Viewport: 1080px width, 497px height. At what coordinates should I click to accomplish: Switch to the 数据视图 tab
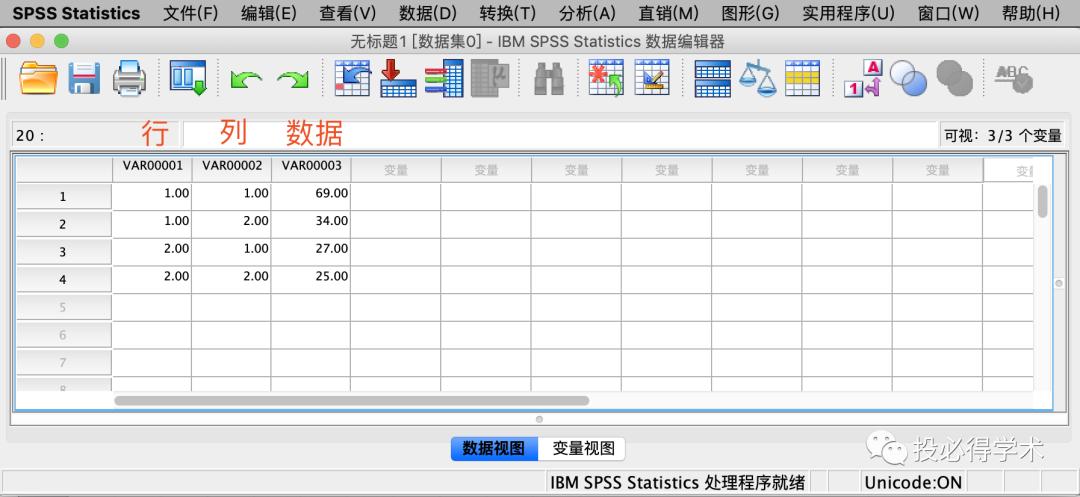[x=495, y=449]
